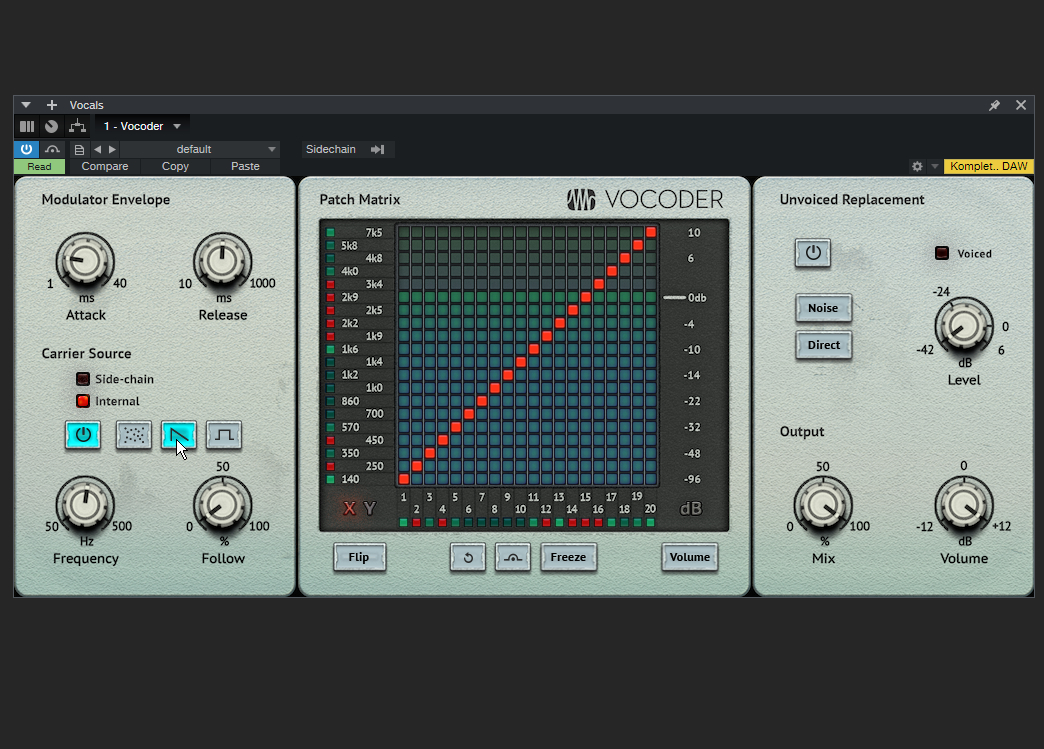Screen dimensions: 1044x749
Task: Click Copy in the preset bar
Action: [x=175, y=166]
